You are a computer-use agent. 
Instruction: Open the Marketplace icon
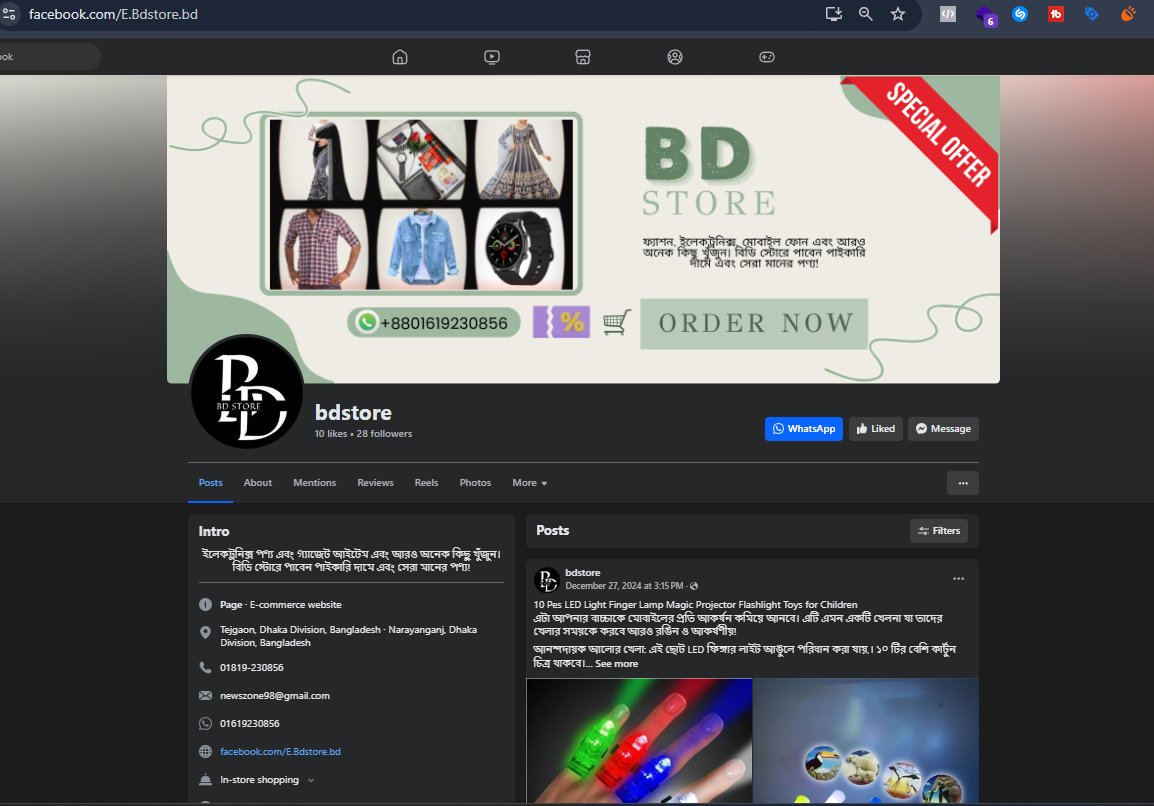pos(583,57)
